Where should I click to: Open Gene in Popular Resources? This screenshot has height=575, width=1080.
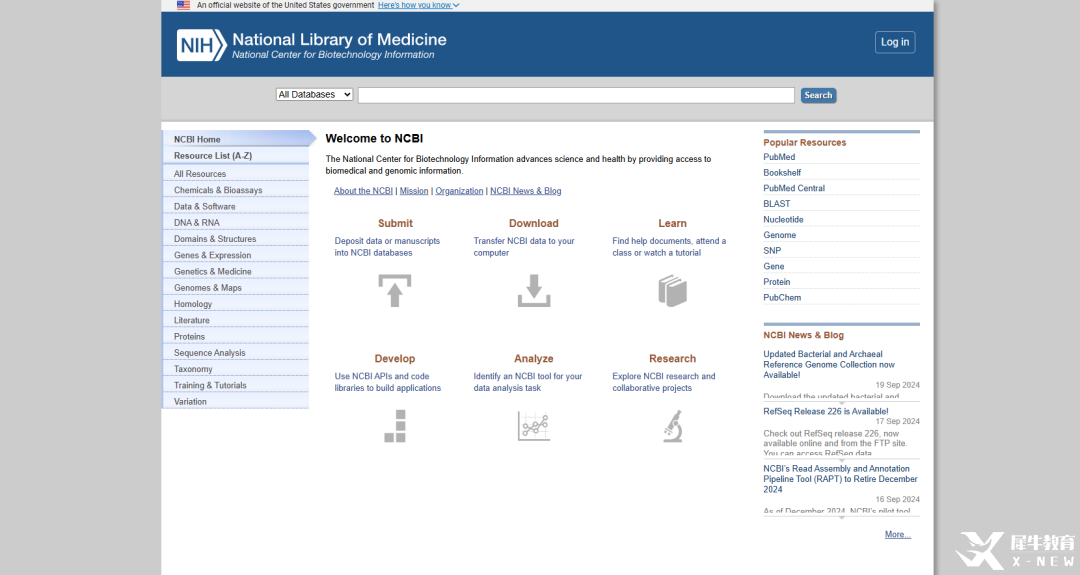pos(773,266)
